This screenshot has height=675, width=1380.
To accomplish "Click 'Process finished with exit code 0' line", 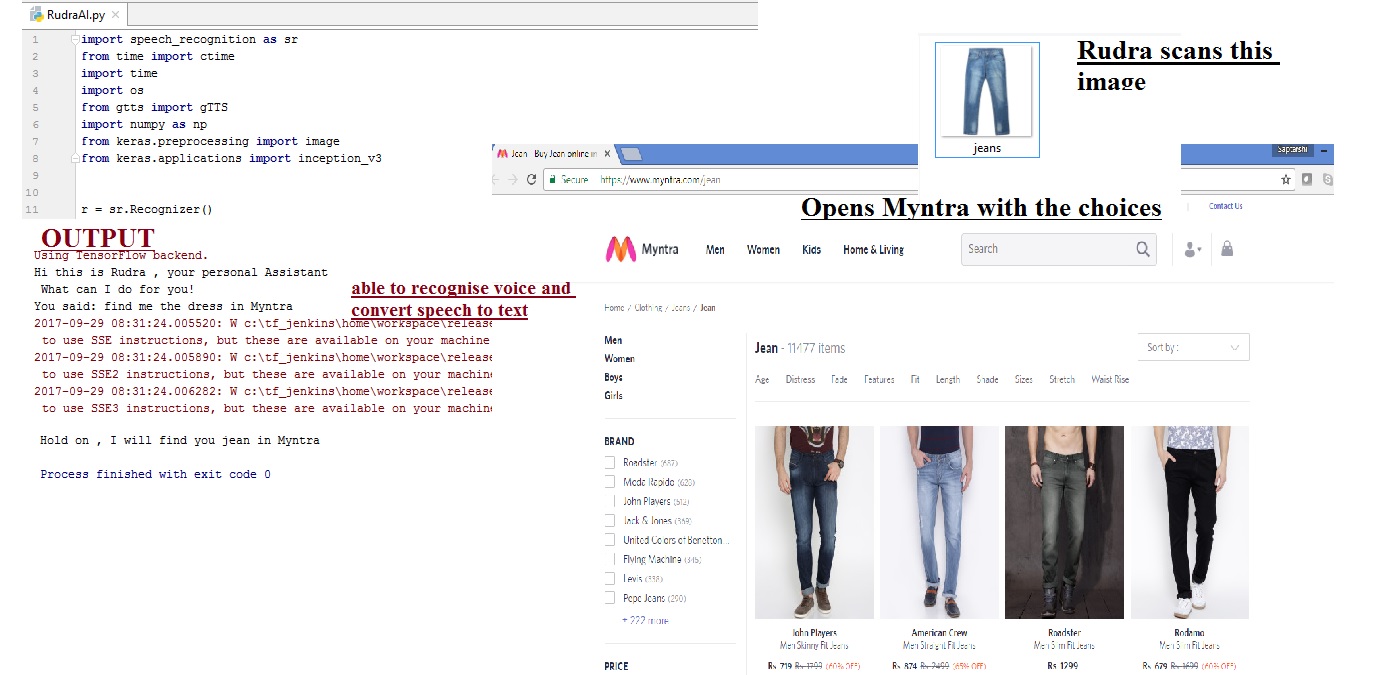I will 155,474.
